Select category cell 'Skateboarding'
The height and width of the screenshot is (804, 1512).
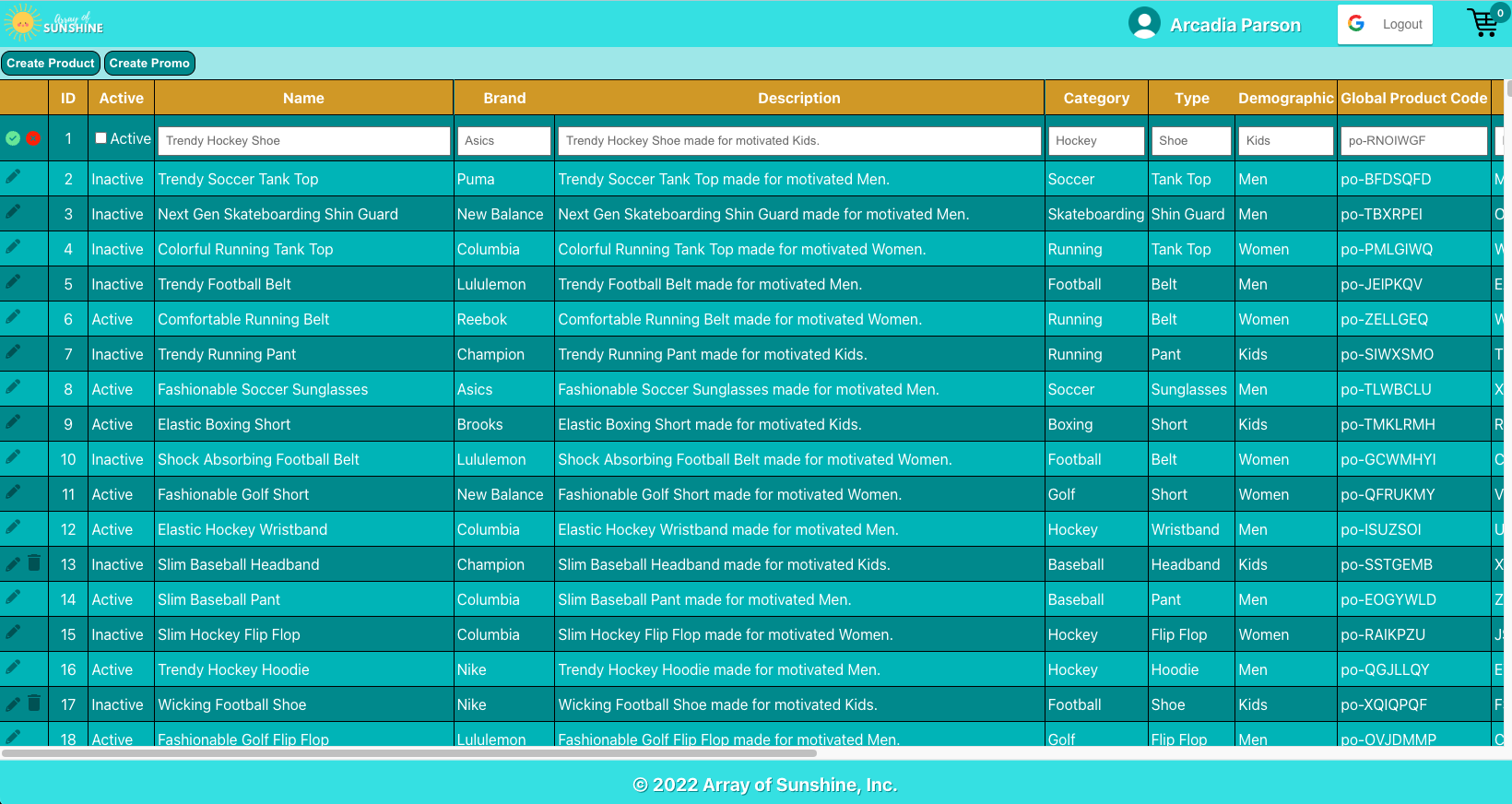[x=1095, y=214]
